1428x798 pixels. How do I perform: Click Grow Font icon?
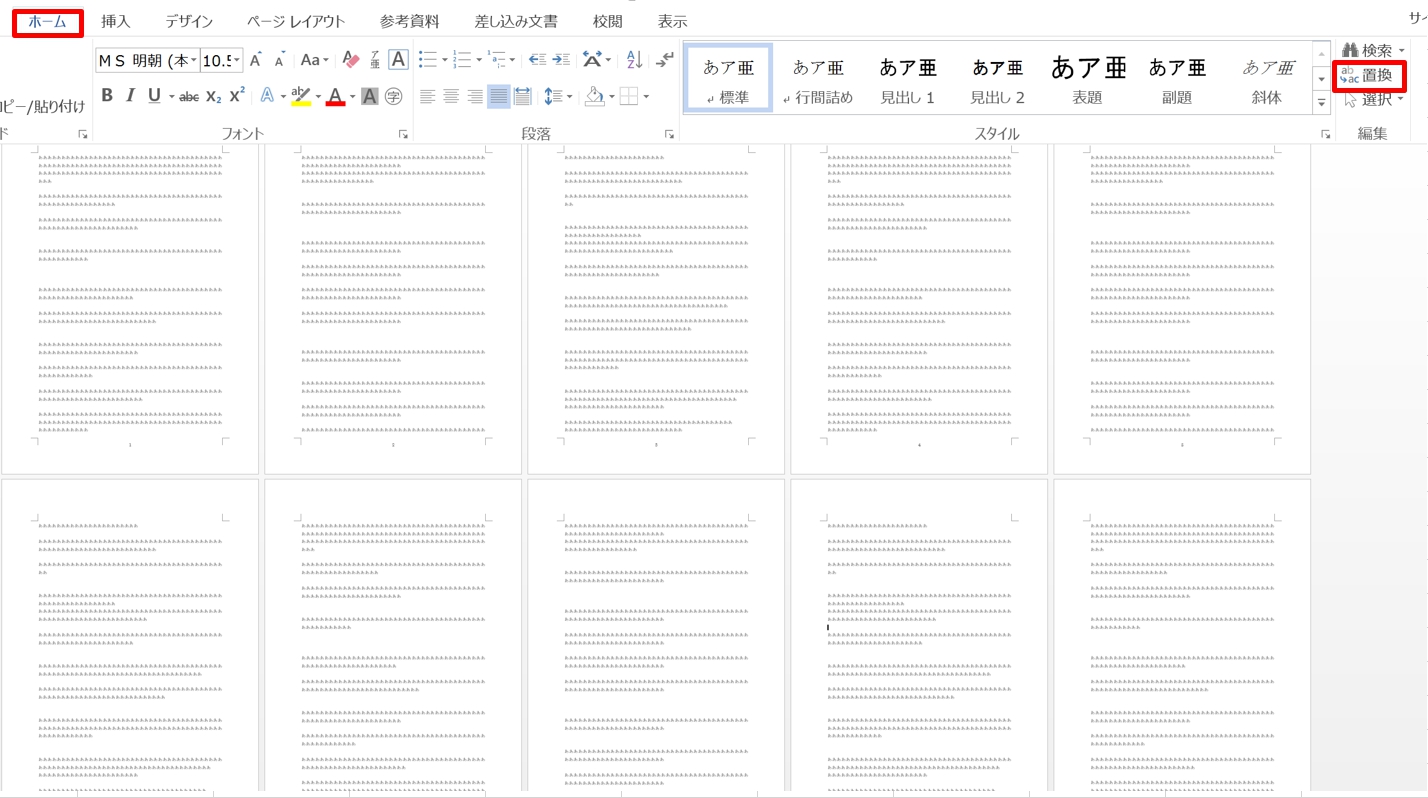click(x=256, y=60)
